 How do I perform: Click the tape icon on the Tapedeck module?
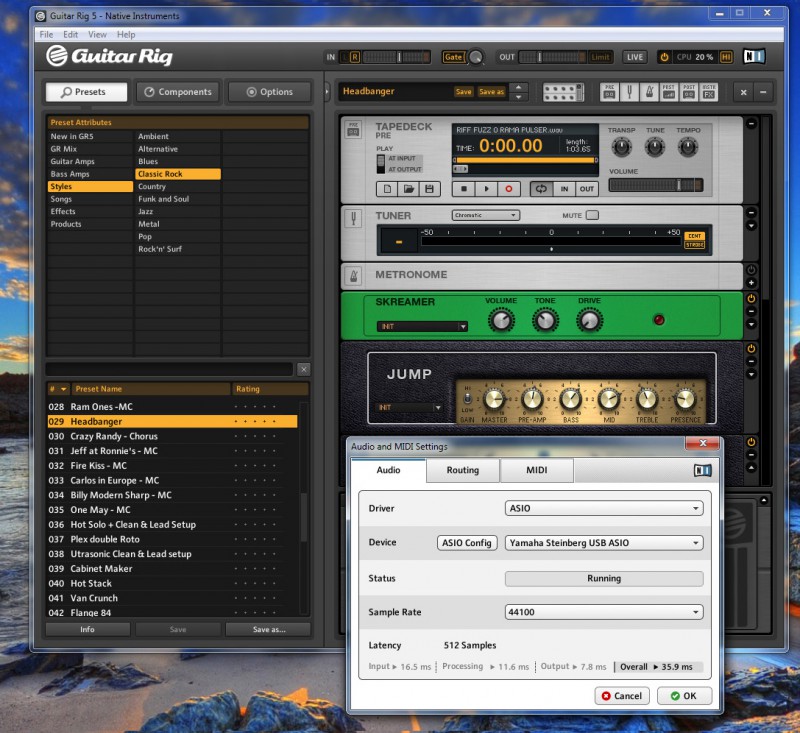(353, 130)
